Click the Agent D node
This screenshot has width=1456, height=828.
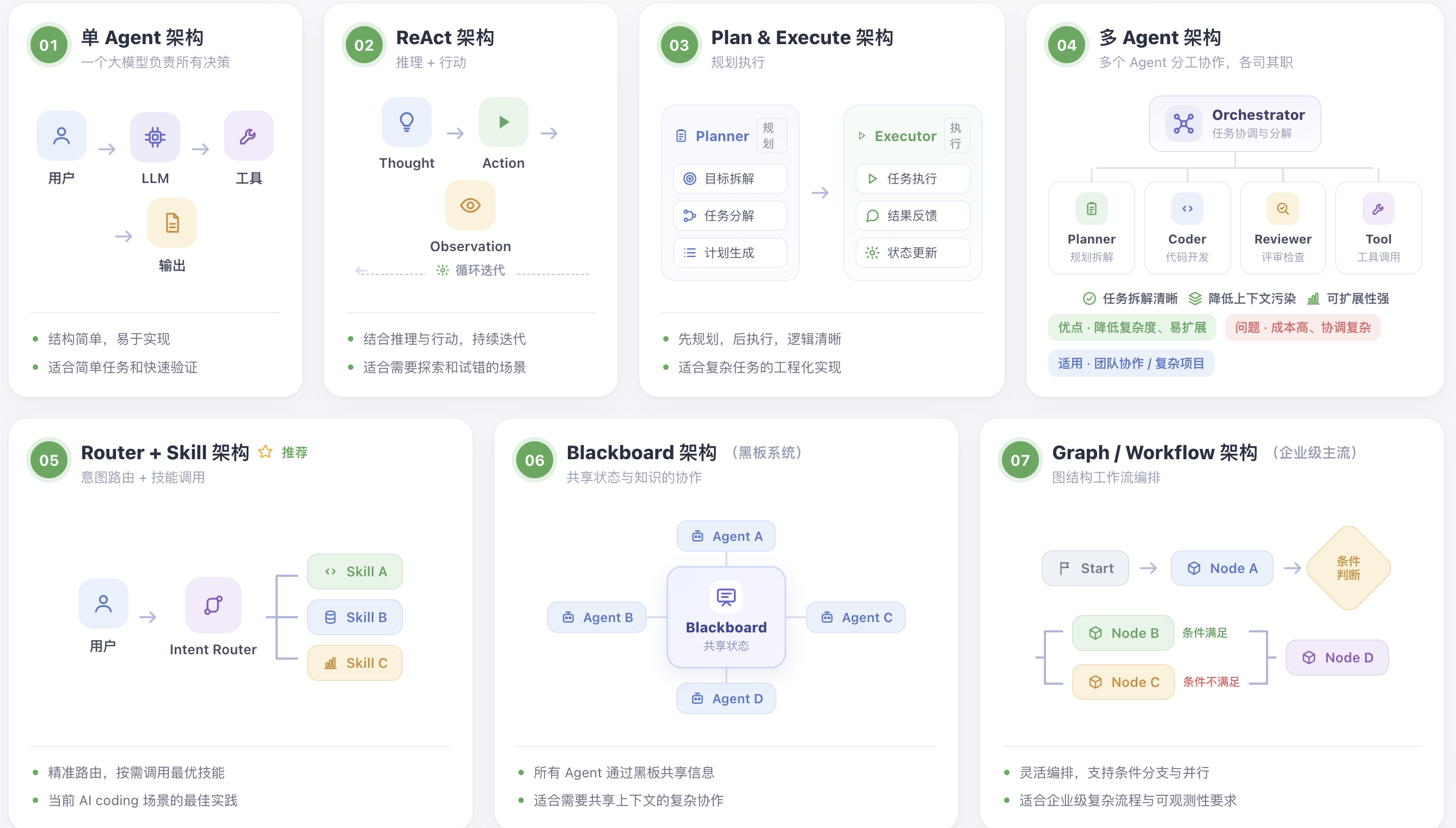[726, 698]
